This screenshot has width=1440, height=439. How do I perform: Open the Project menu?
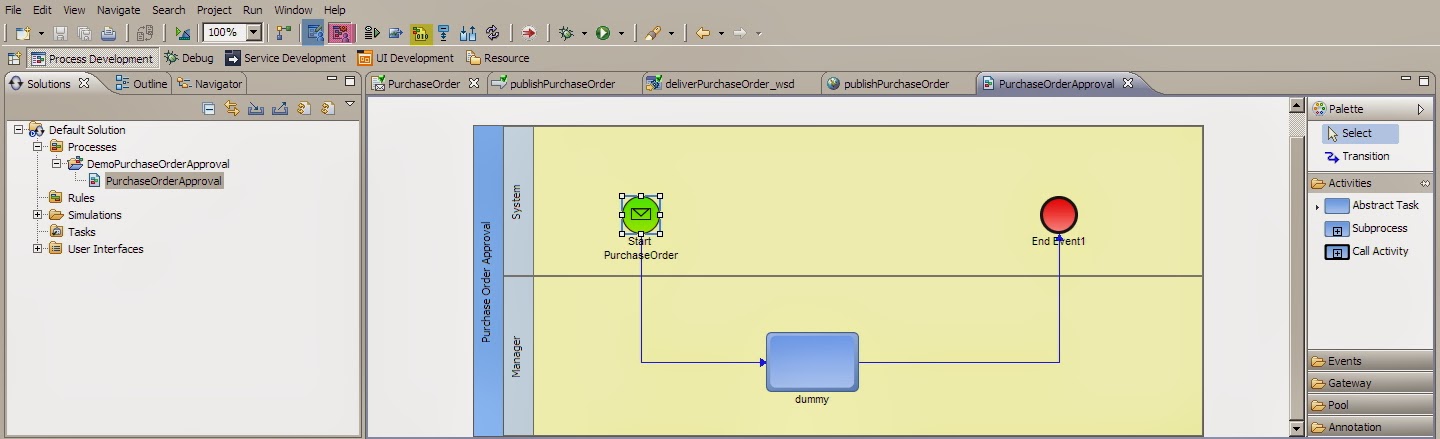(214, 9)
